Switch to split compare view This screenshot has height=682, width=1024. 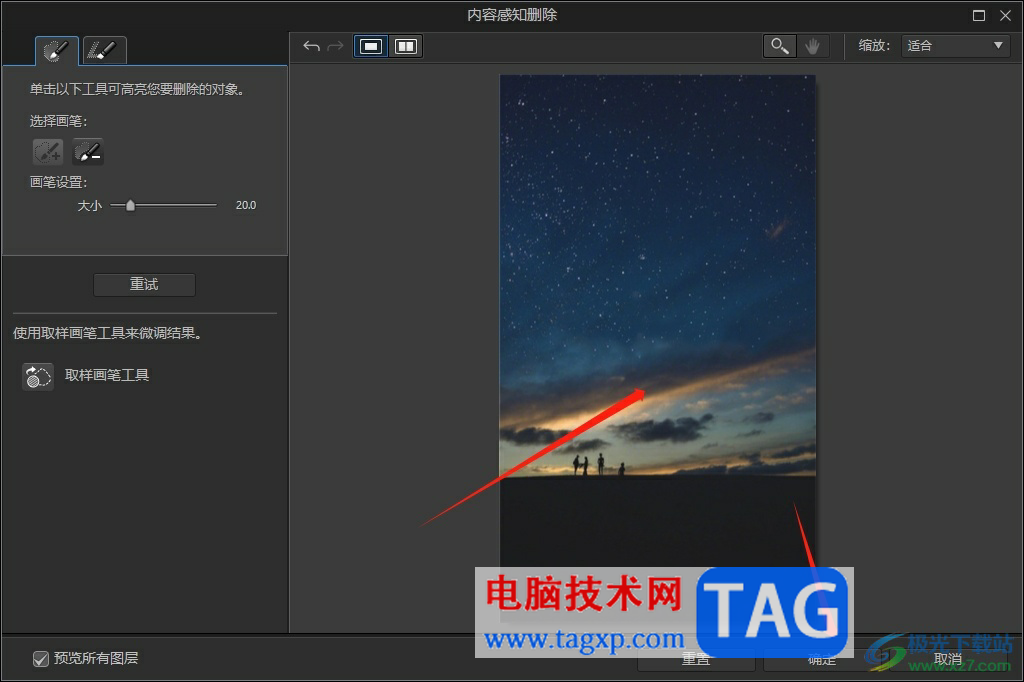pyautogui.click(x=406, y=46)
